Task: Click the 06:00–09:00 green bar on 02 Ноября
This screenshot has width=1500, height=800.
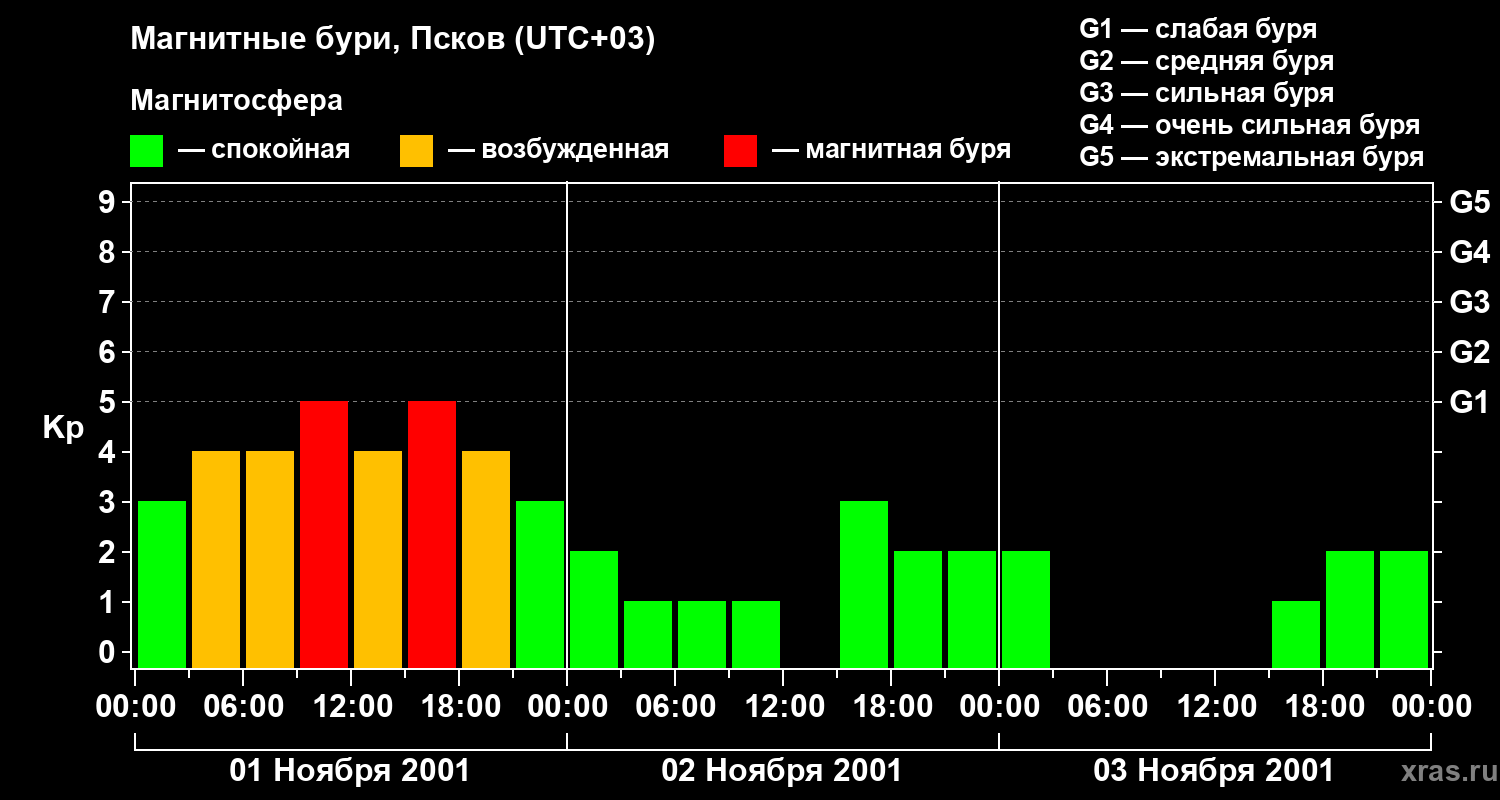Action: tap(702, 634)
